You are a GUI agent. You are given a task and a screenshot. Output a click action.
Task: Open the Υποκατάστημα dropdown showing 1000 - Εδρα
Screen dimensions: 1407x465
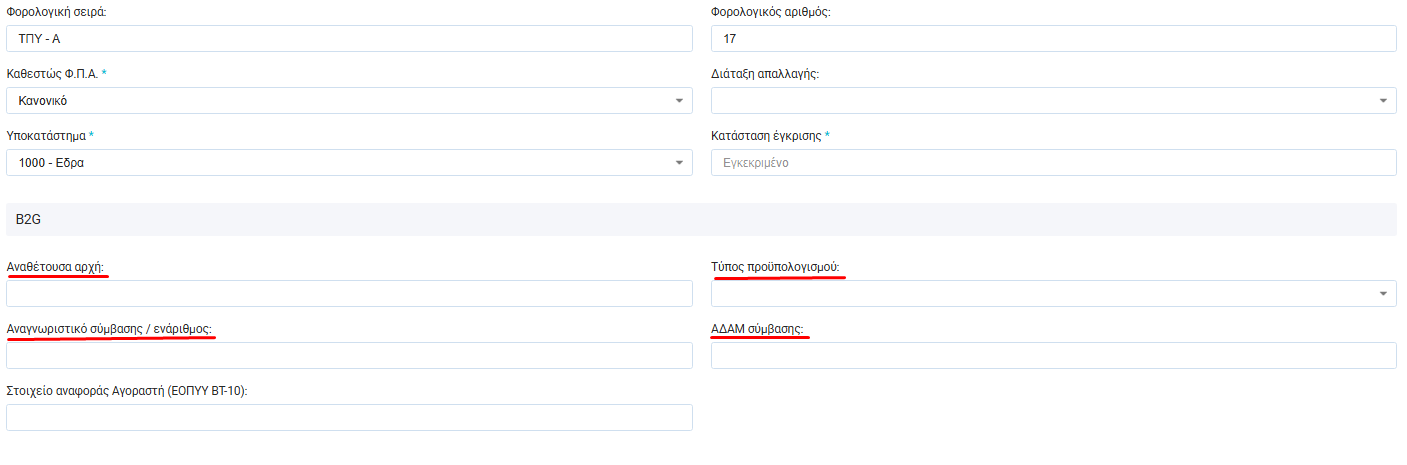349,163
